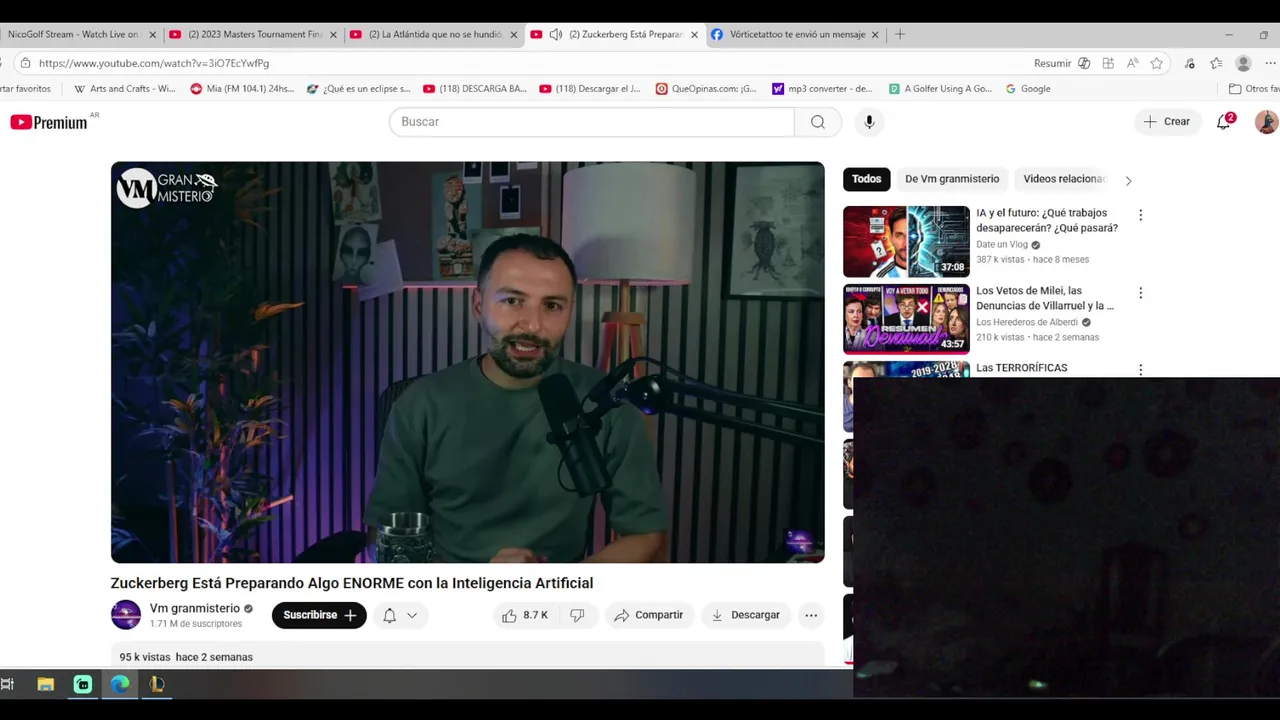Open File Explorer from the taskbar
1280x720 pixels.
click(45, 684)
